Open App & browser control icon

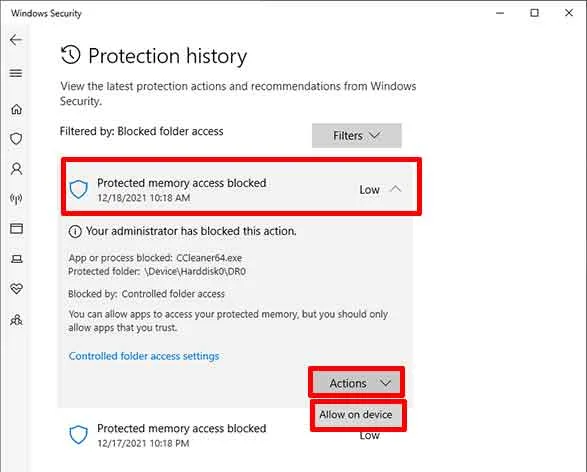[x=16, y=228]
